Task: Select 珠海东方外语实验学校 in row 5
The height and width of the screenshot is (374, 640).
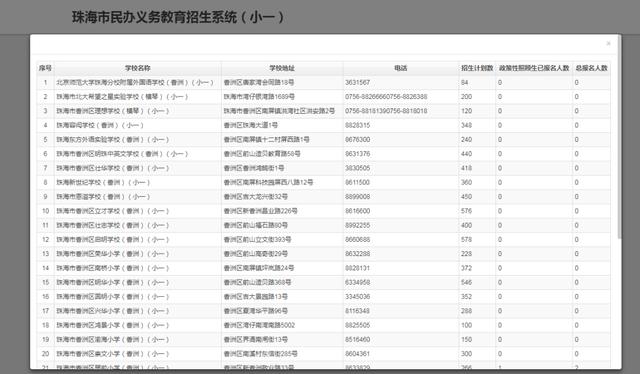Action: 112,140
